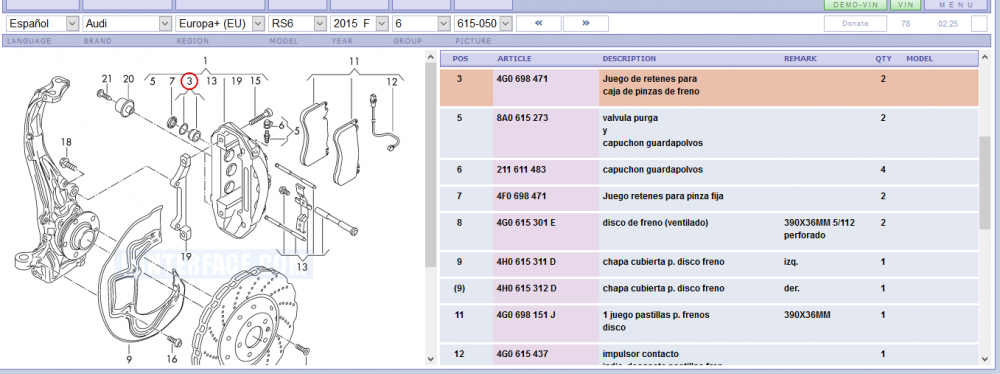Click the DEMO-VIN button

855,4
